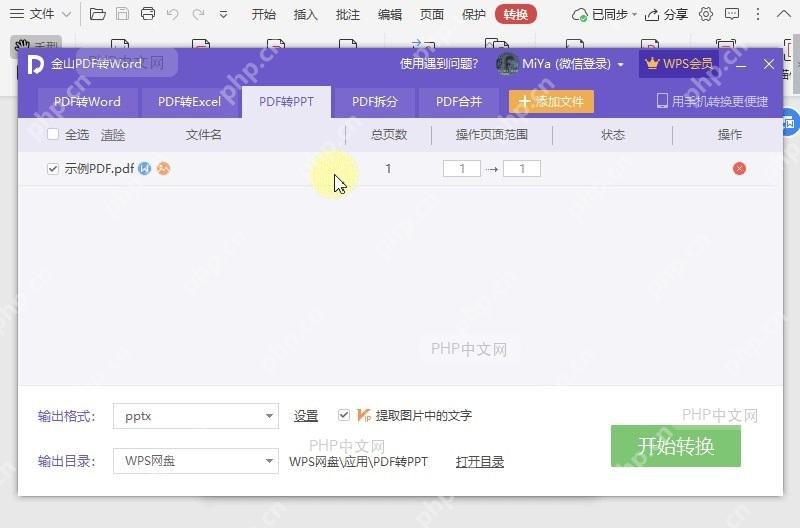
Task: Select the red 转换 tab
Action: (515, 14)
